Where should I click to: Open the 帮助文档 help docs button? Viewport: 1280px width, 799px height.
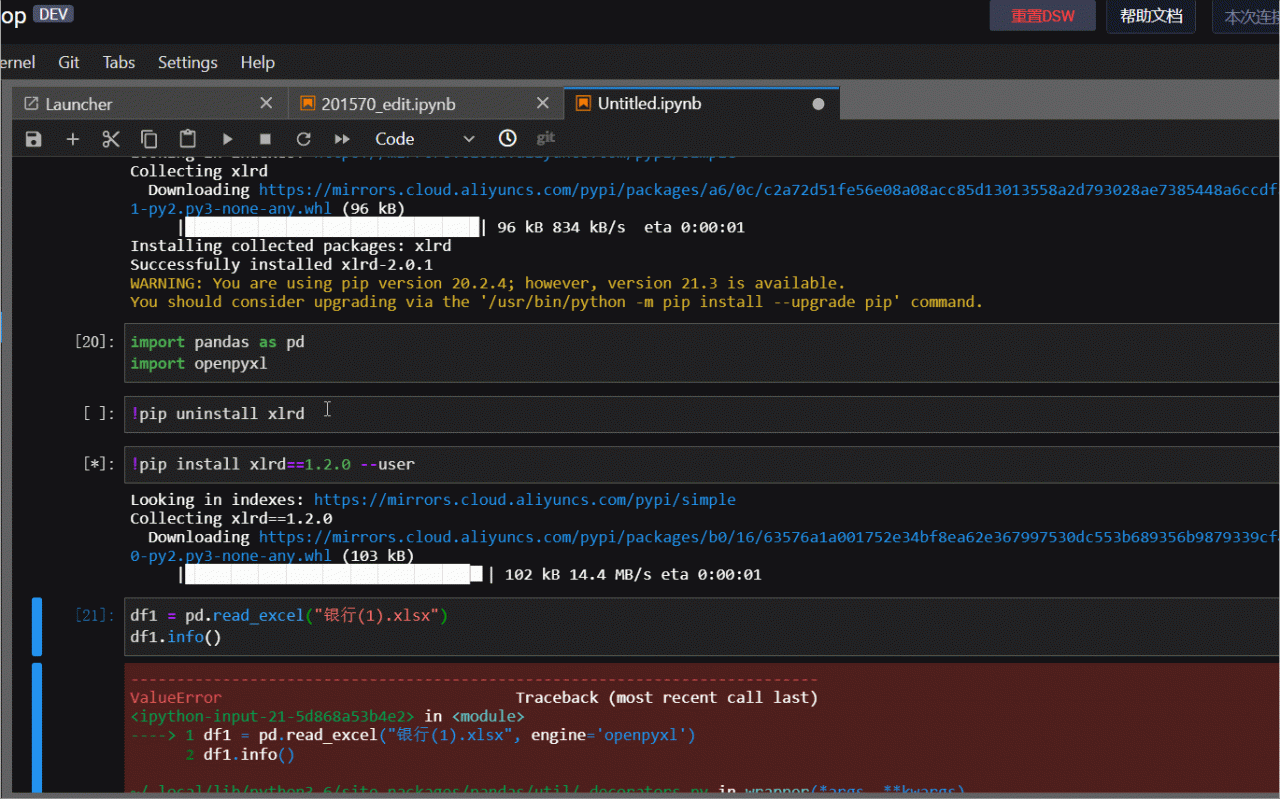(1150, 16)
